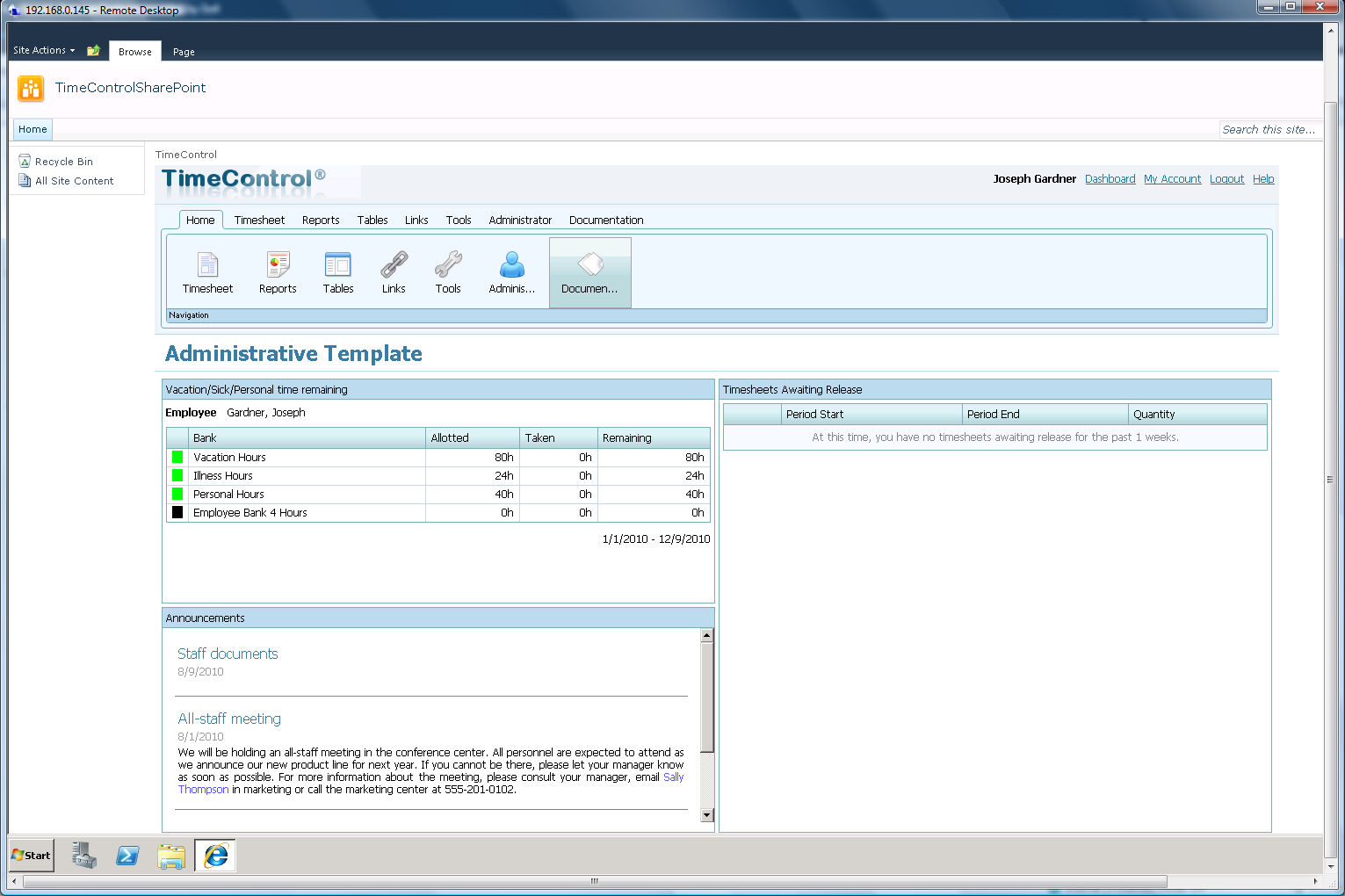Image resolution: width=1345 pixels, height=896 pixels.
Task: Open the Tools menu item
Action: pos(459,220)
